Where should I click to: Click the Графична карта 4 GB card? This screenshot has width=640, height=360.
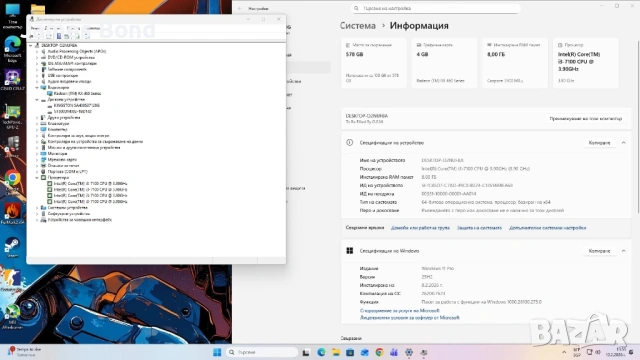(x=444, y=63)
